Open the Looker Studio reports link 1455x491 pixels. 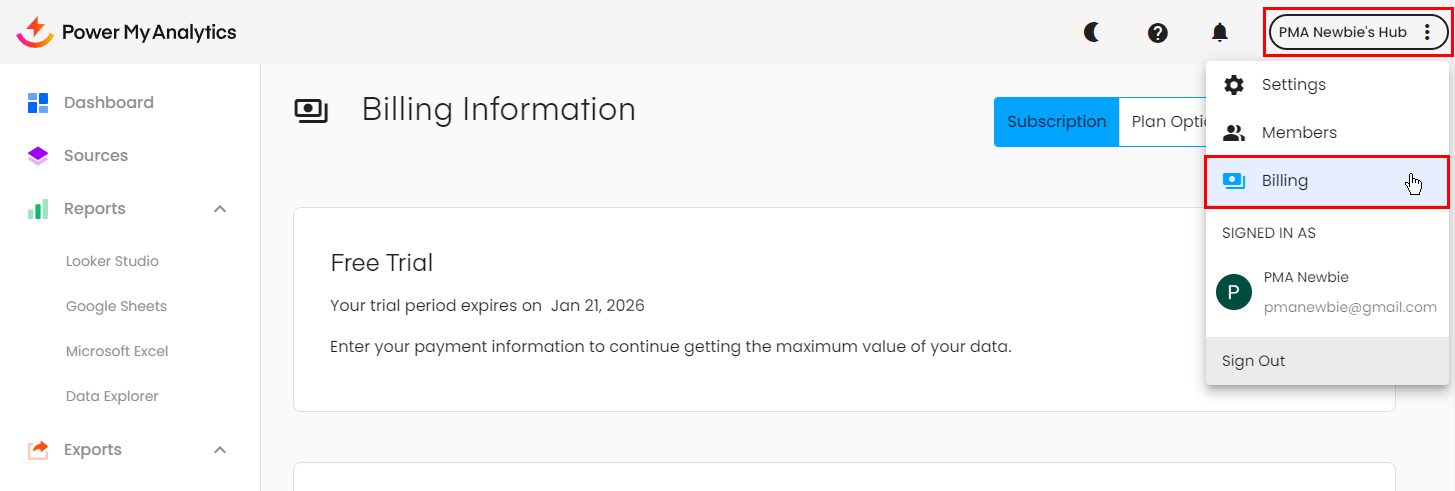[112, 261]
